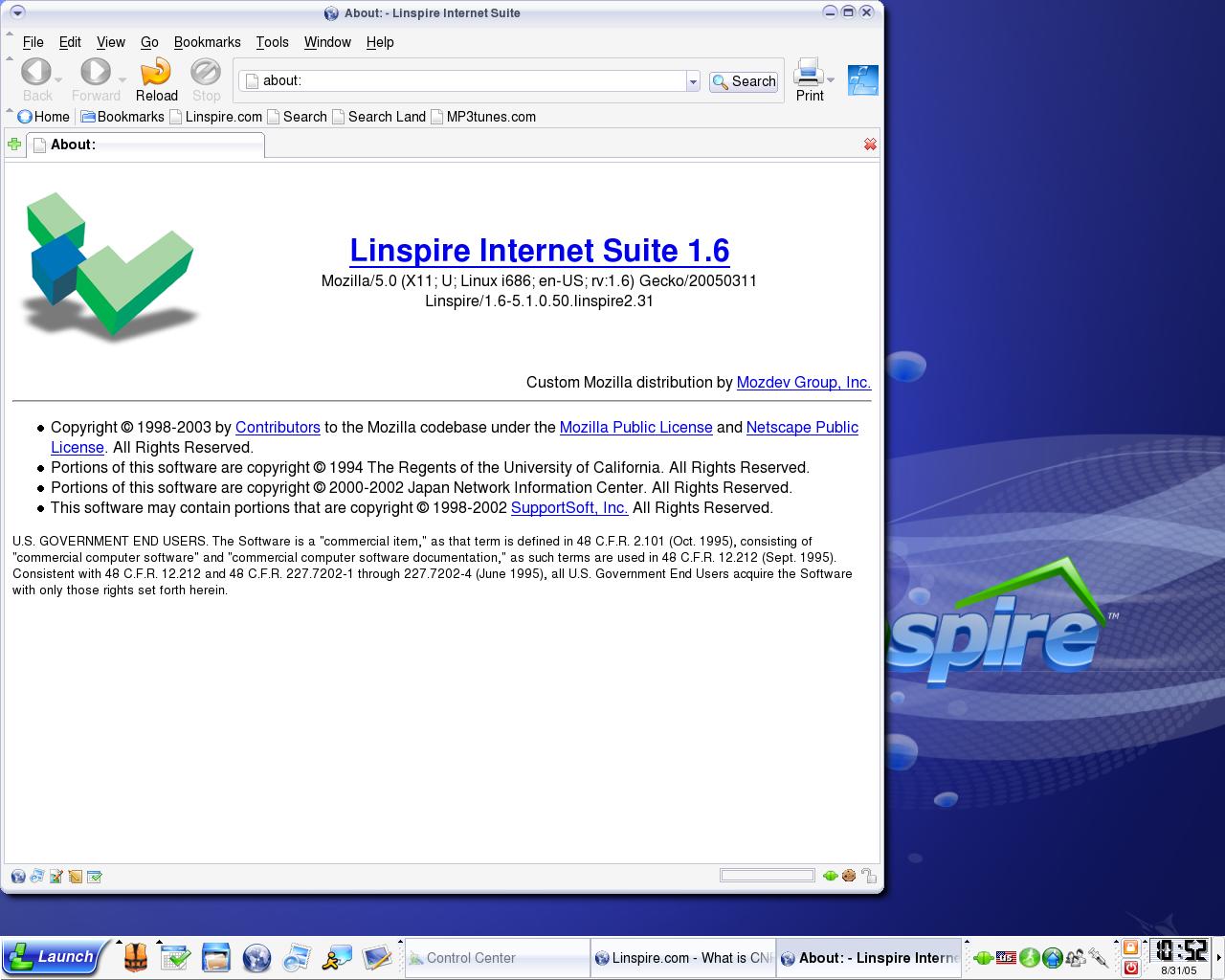Open the file manager icon in taskbar
Screen dimensions: 1225x980
(216, 957)
